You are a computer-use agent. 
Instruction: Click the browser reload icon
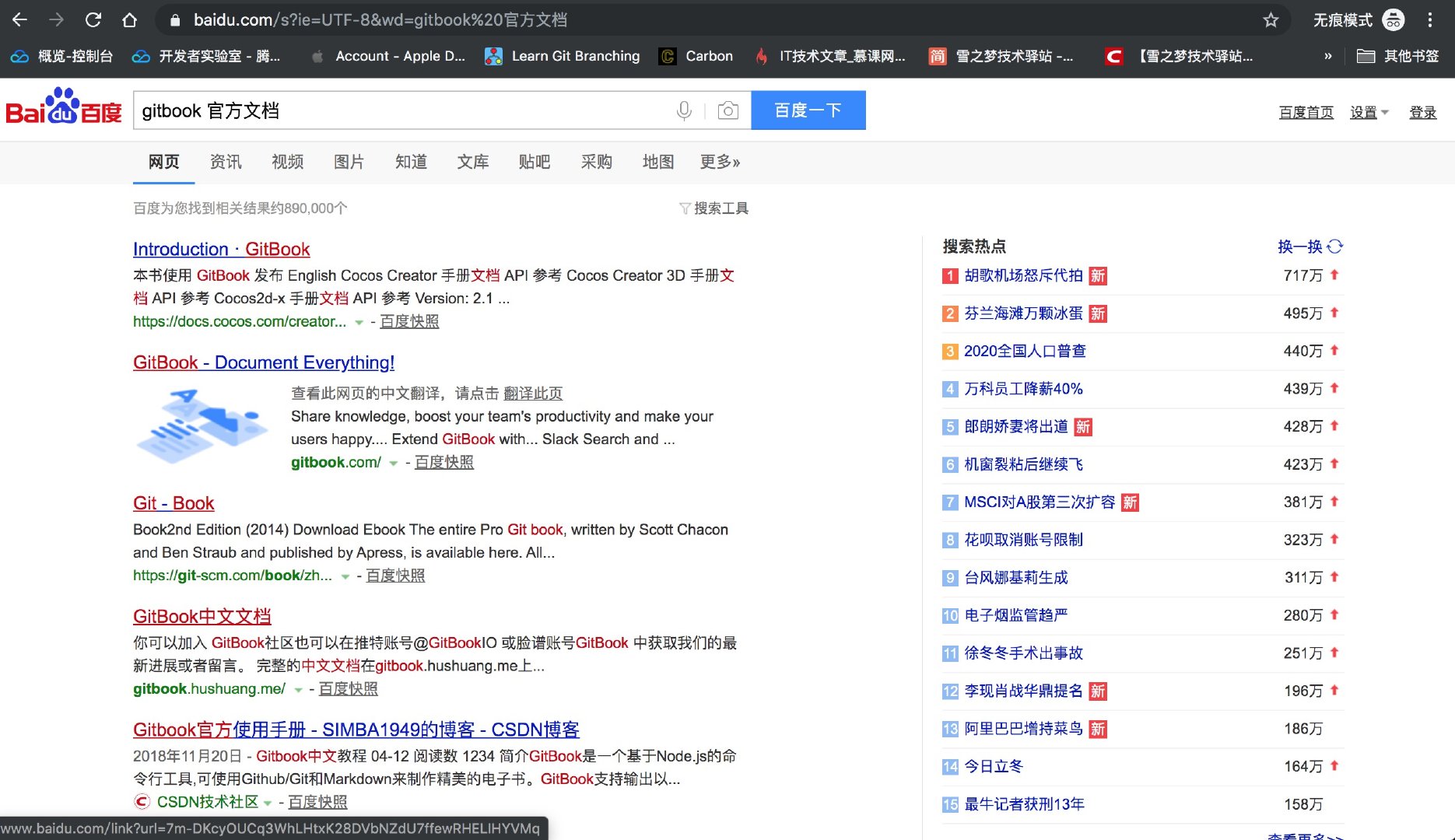(93, 19)
